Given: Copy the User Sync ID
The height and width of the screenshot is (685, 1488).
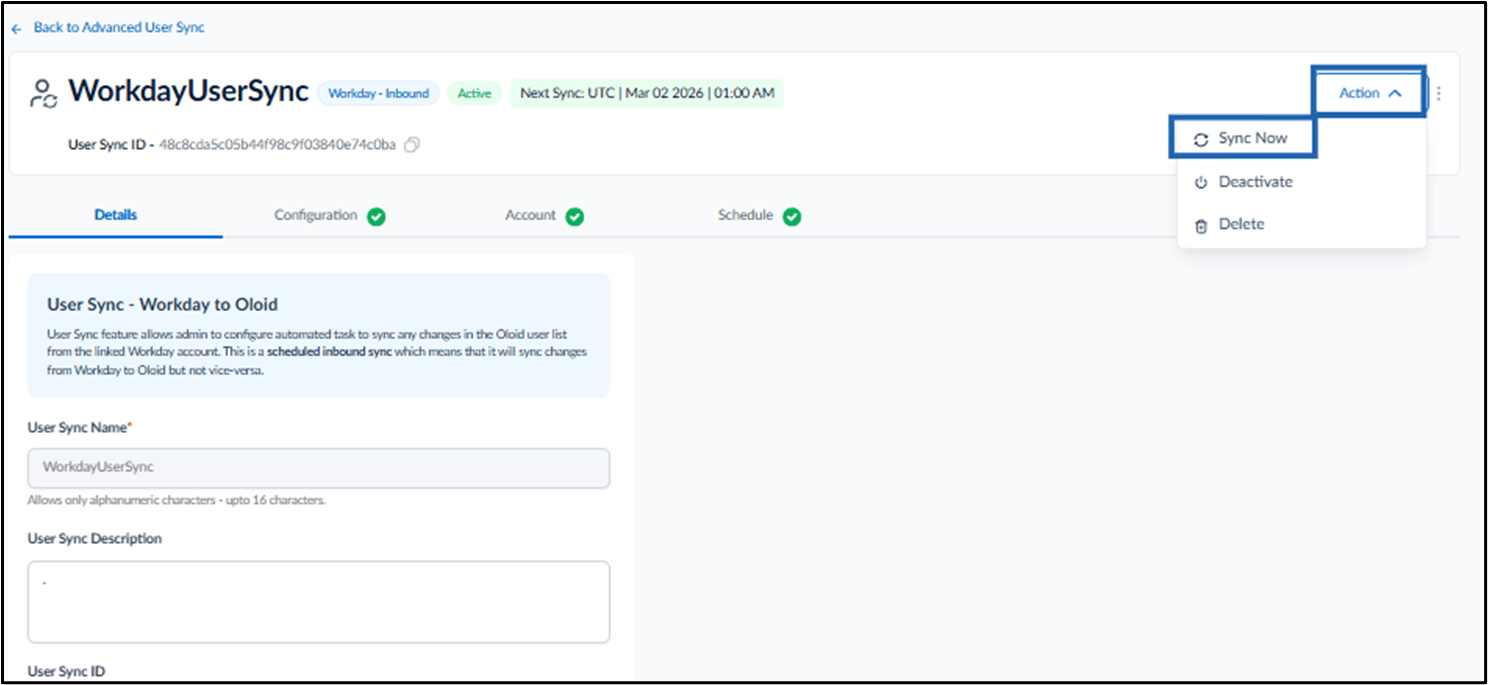Looking at the screenshot, I should (412, 145).
